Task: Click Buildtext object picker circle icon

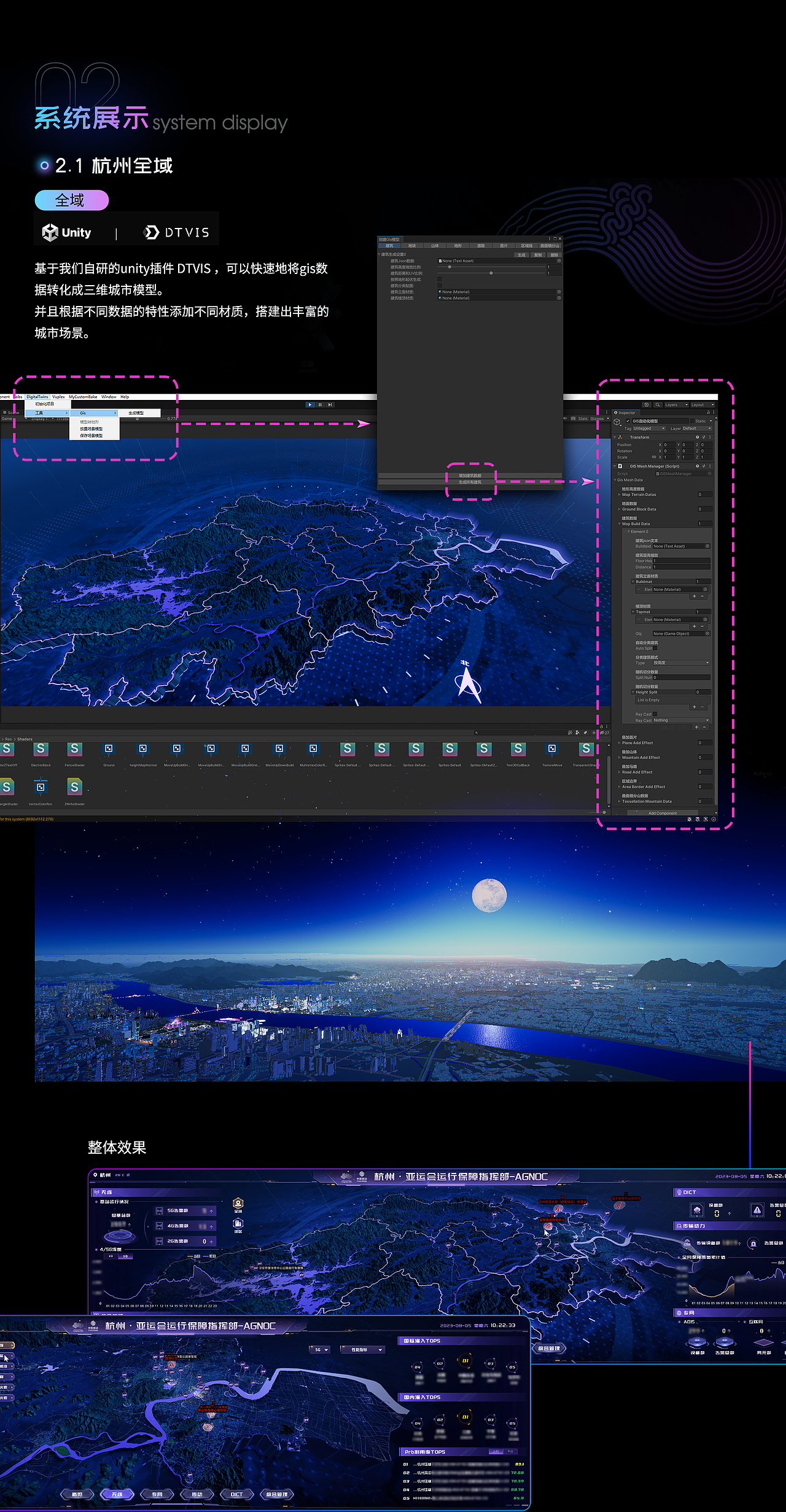Action: click(707, 546)
